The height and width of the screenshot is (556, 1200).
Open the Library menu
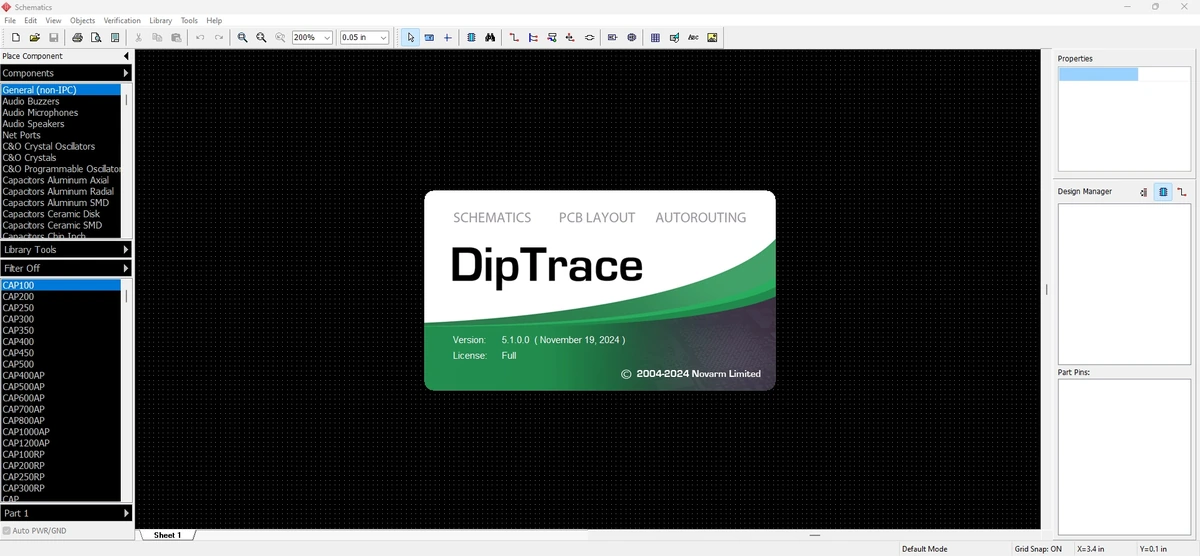pyautogui.click(x=160, y=20)
